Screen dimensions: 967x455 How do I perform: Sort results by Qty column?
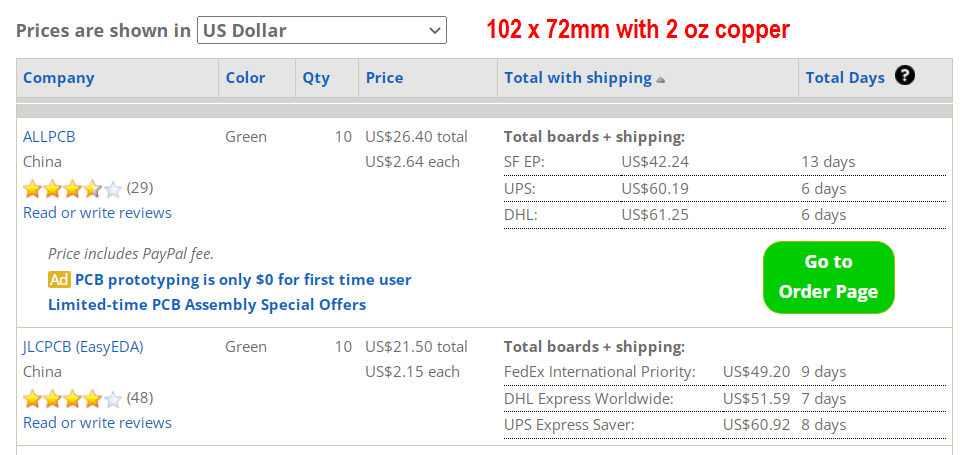pyautogui.click(x=316, y=78)
